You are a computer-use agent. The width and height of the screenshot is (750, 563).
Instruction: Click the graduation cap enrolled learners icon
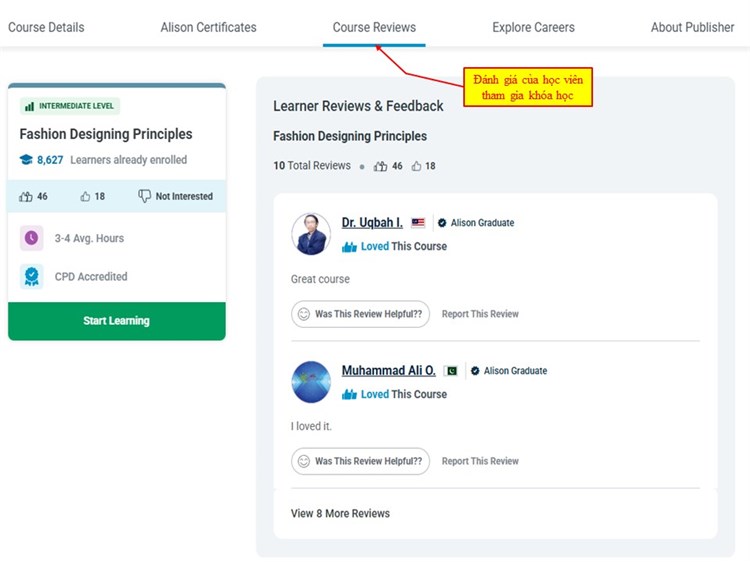point(26,160)
